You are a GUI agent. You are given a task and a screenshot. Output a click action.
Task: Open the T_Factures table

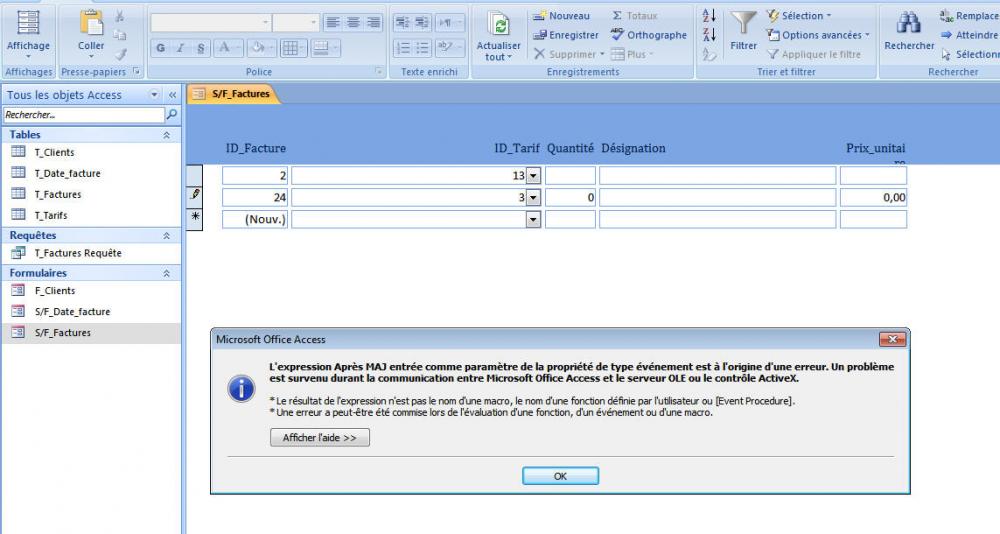click(57, 194)
